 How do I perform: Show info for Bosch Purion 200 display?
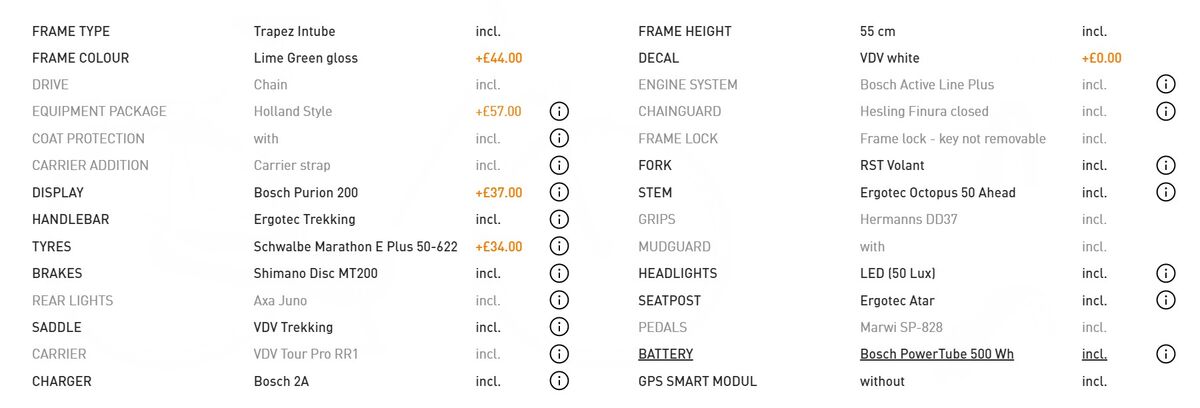(559, 192)
